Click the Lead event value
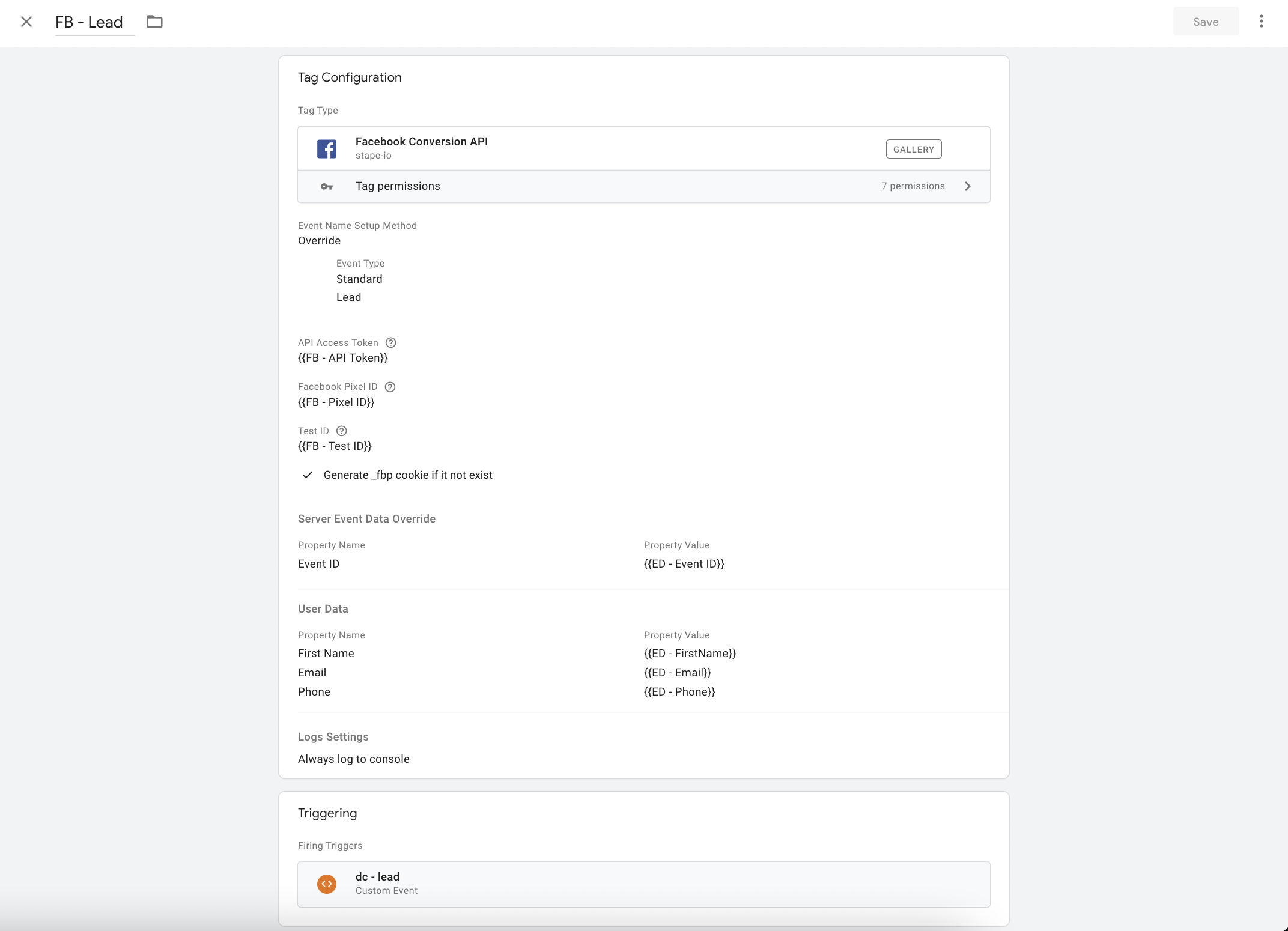The height and width of the screenshot is (931, 1288). [x=349, y=297]
